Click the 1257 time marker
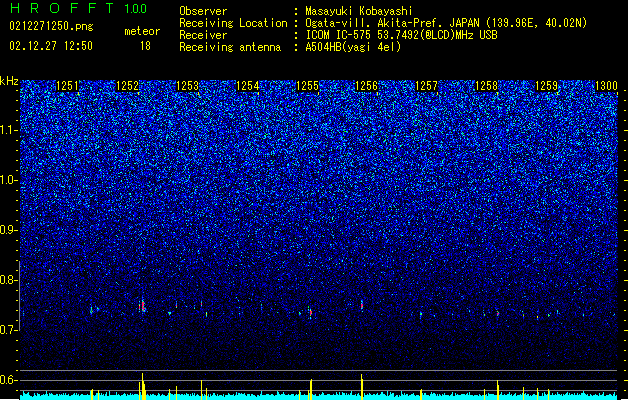629x400 pixels. [426, 86]
